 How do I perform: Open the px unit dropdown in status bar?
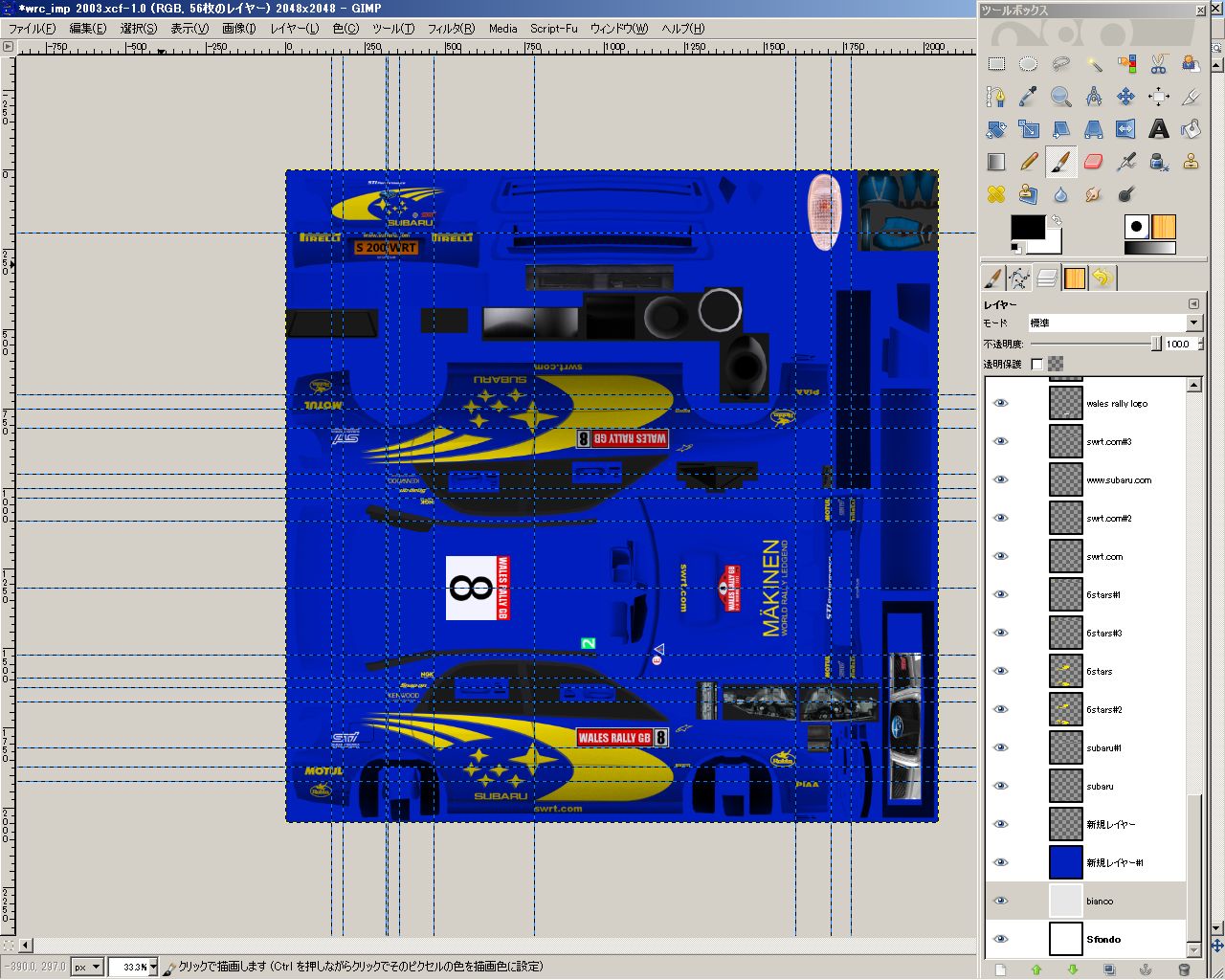[88, 968]
